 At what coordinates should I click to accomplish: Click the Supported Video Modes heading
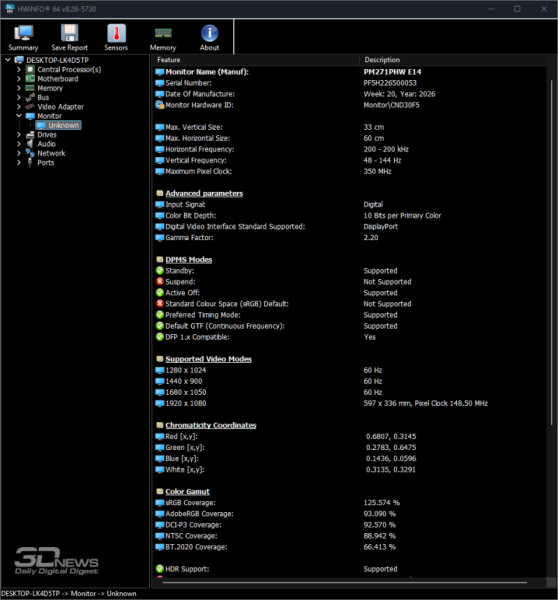tap(209, 359)
